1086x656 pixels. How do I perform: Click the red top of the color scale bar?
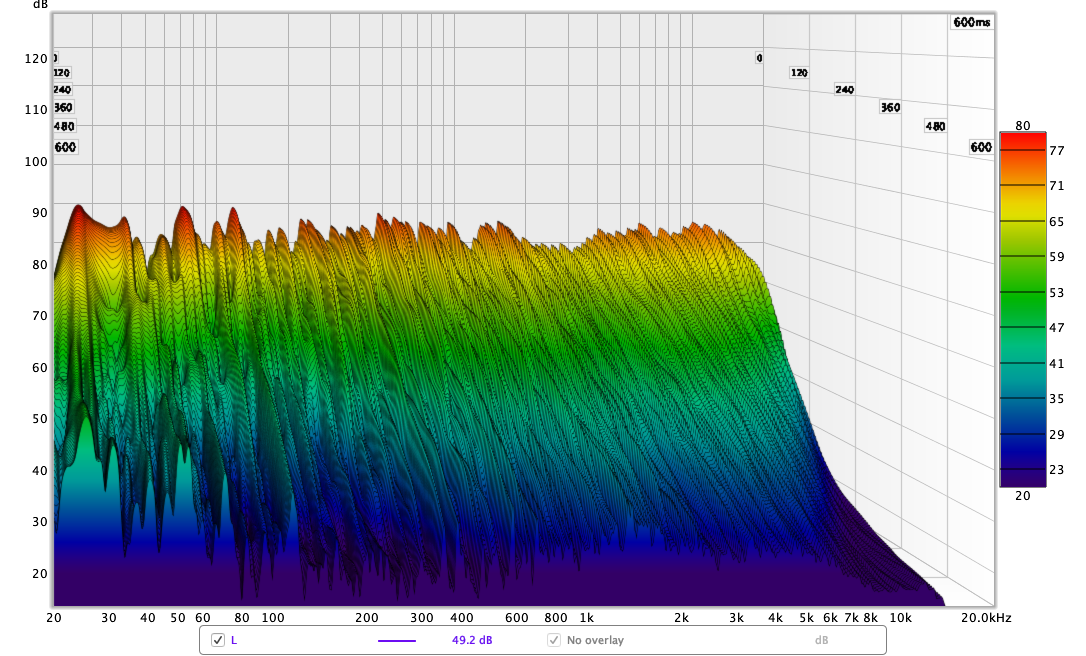coord(1022,140)
